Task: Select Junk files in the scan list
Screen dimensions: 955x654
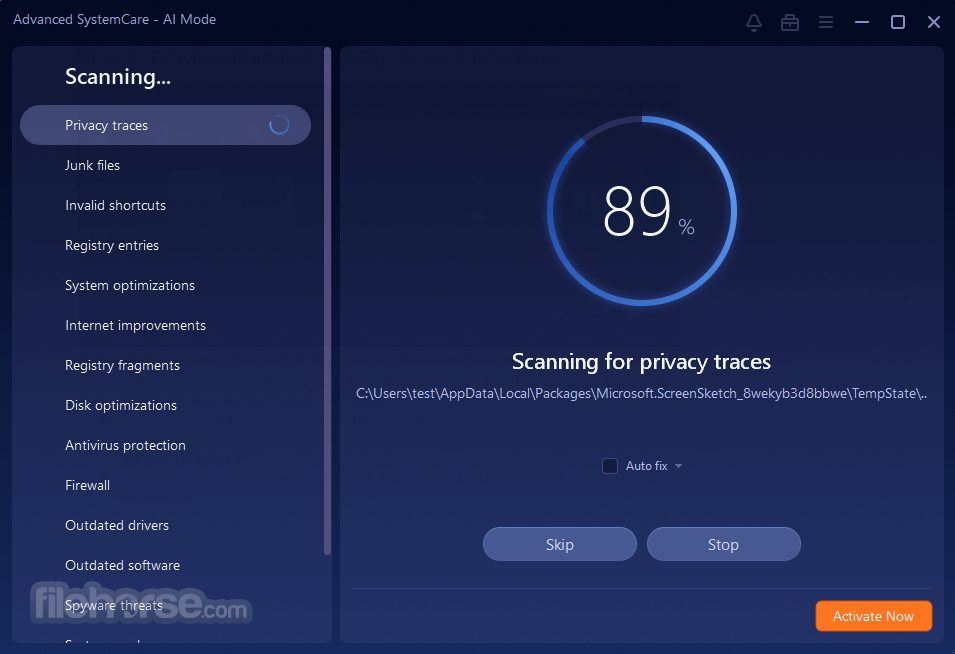Action: 93,165
